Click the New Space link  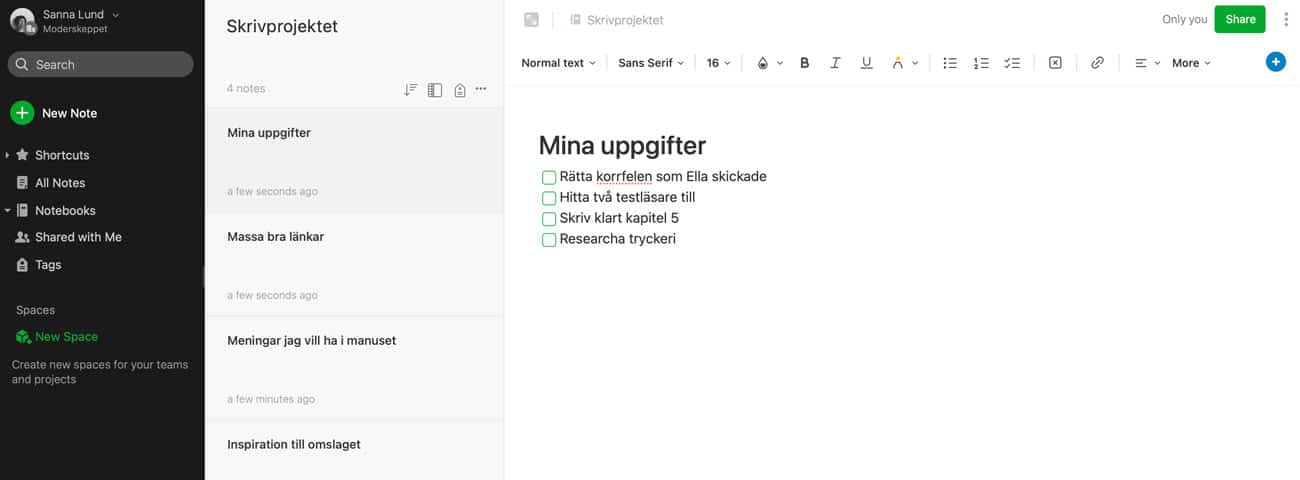57,337
